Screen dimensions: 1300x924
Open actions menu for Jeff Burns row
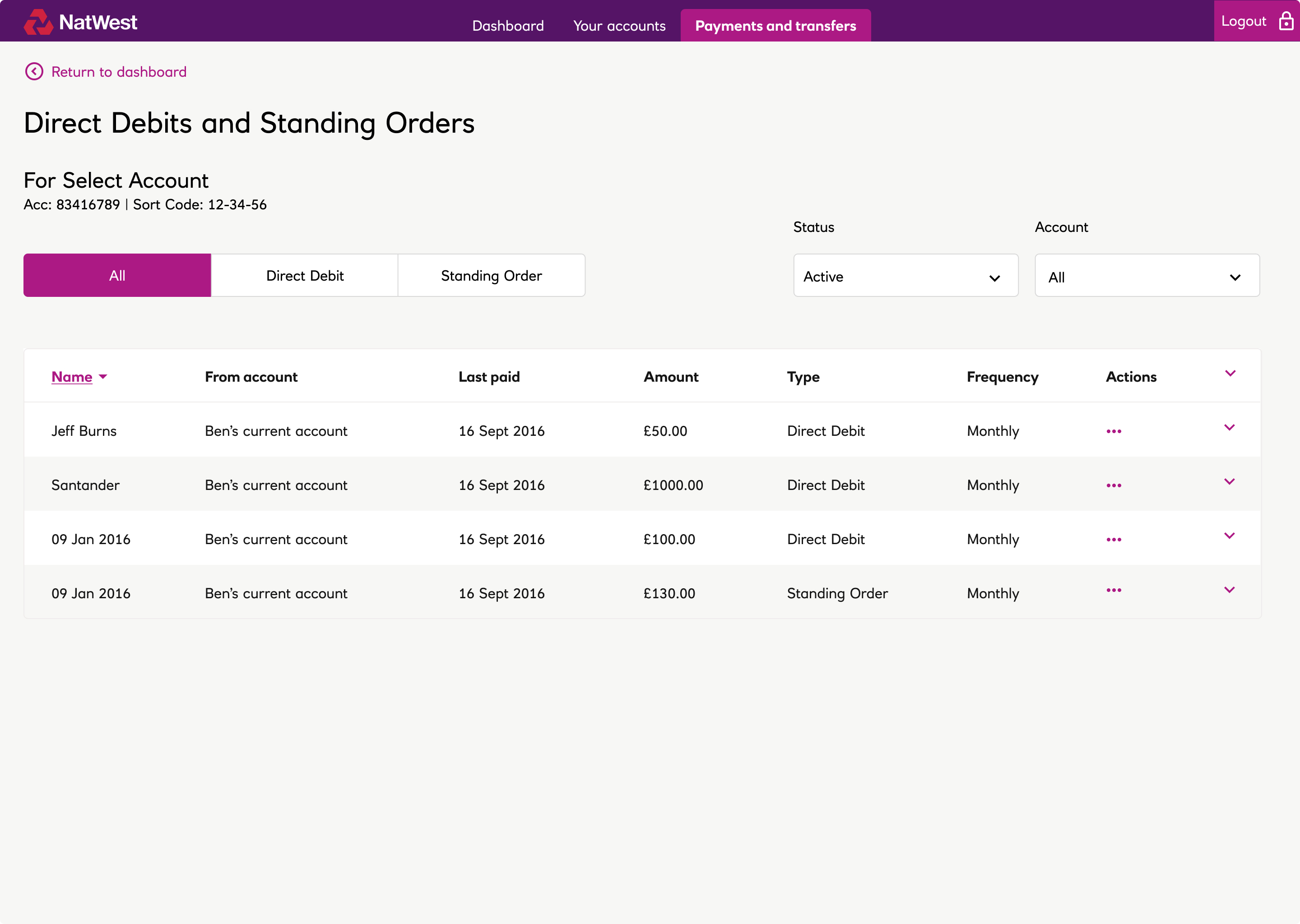click(x=1114, y=431)
